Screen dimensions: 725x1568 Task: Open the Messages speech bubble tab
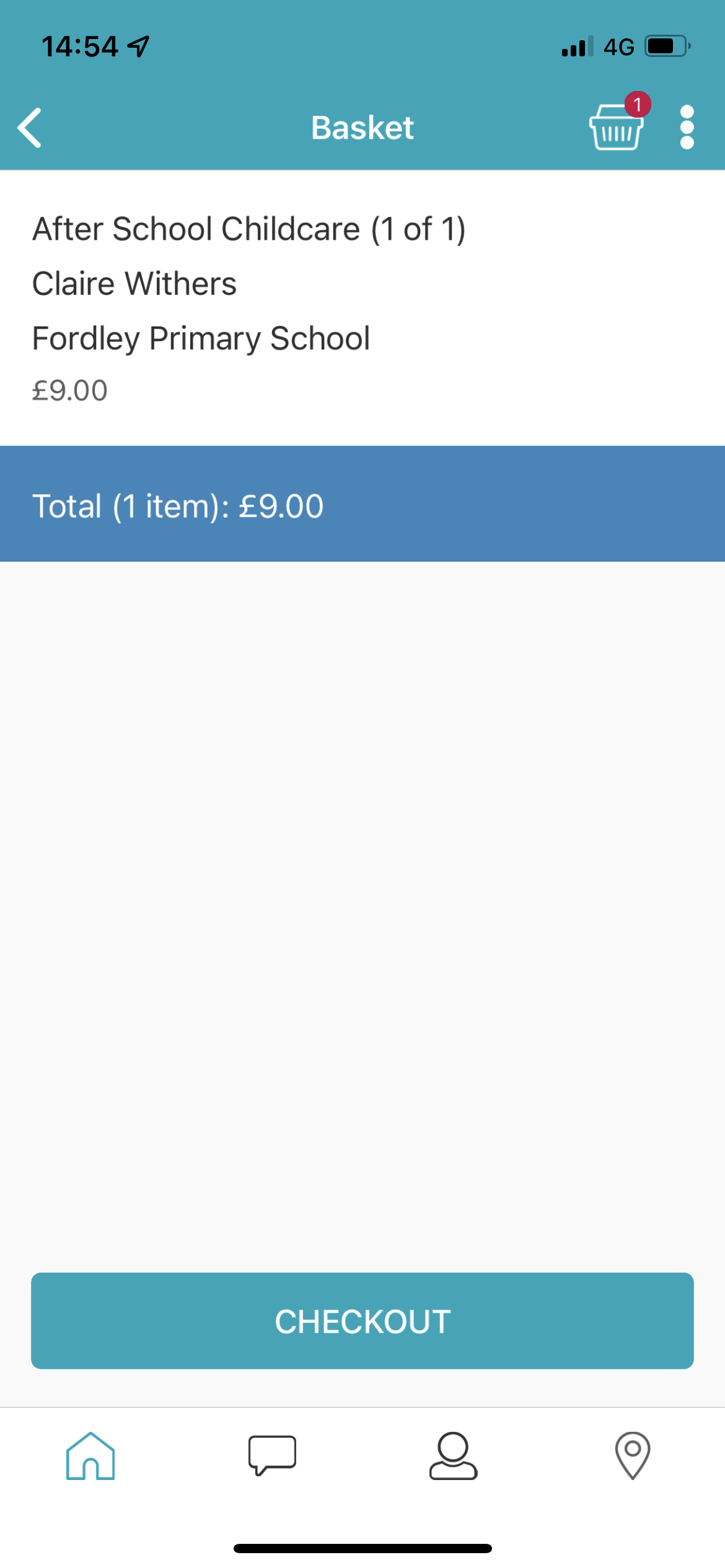click(272, 1455)
